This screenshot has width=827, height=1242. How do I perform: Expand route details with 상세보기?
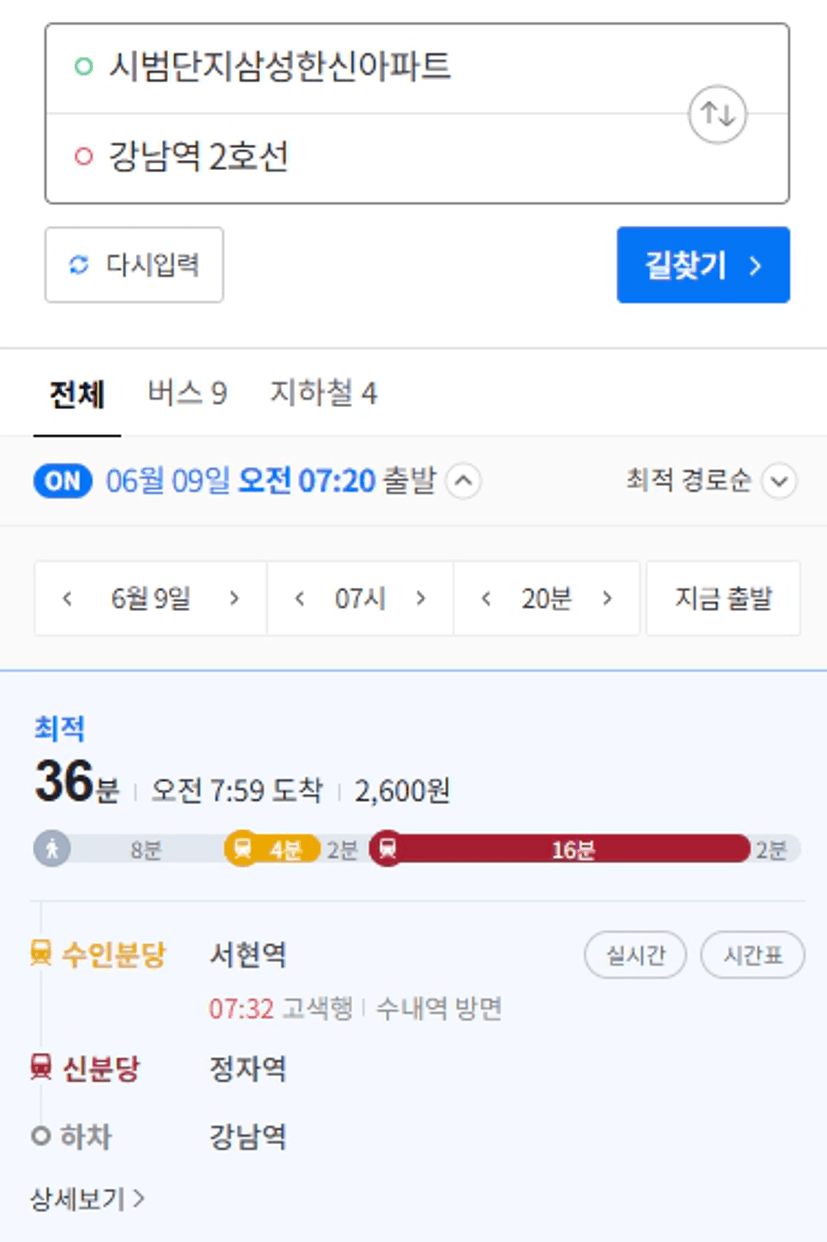point(88,1198)
